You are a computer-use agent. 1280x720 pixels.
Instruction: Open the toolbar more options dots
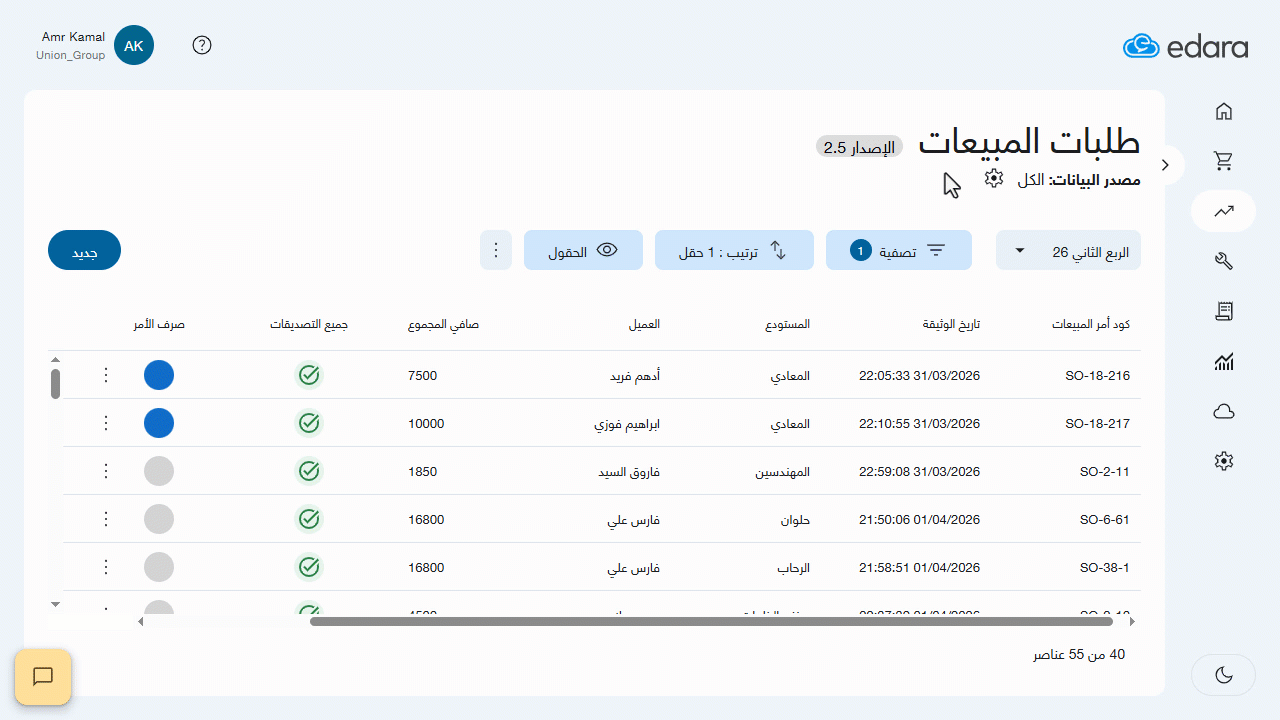pos(496,250)
